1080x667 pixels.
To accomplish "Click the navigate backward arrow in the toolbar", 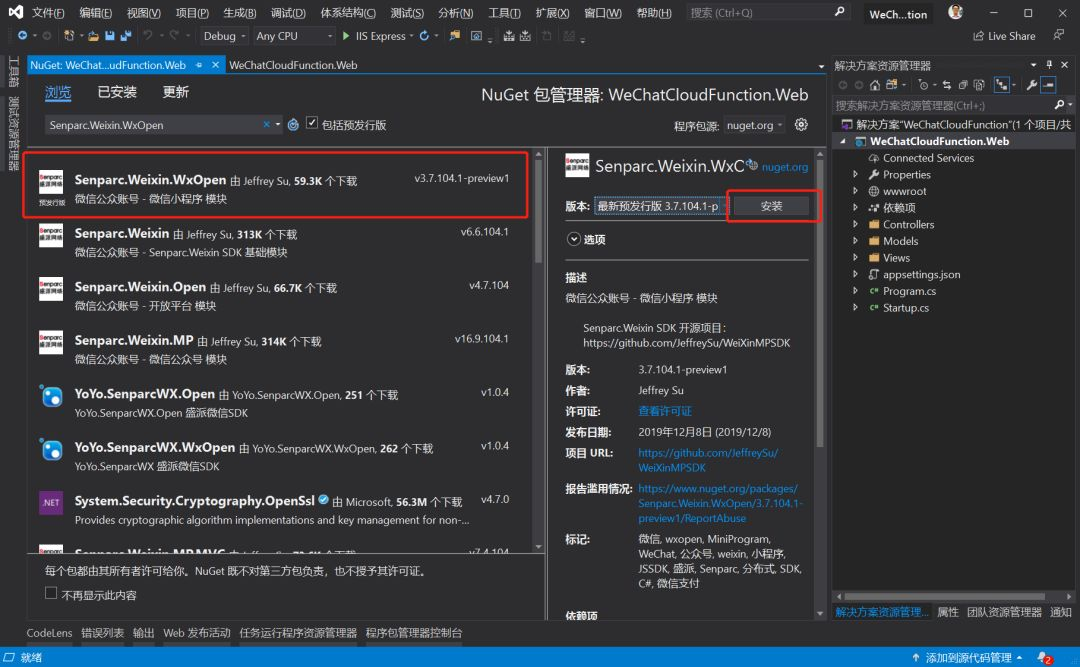I will point(22,36).
